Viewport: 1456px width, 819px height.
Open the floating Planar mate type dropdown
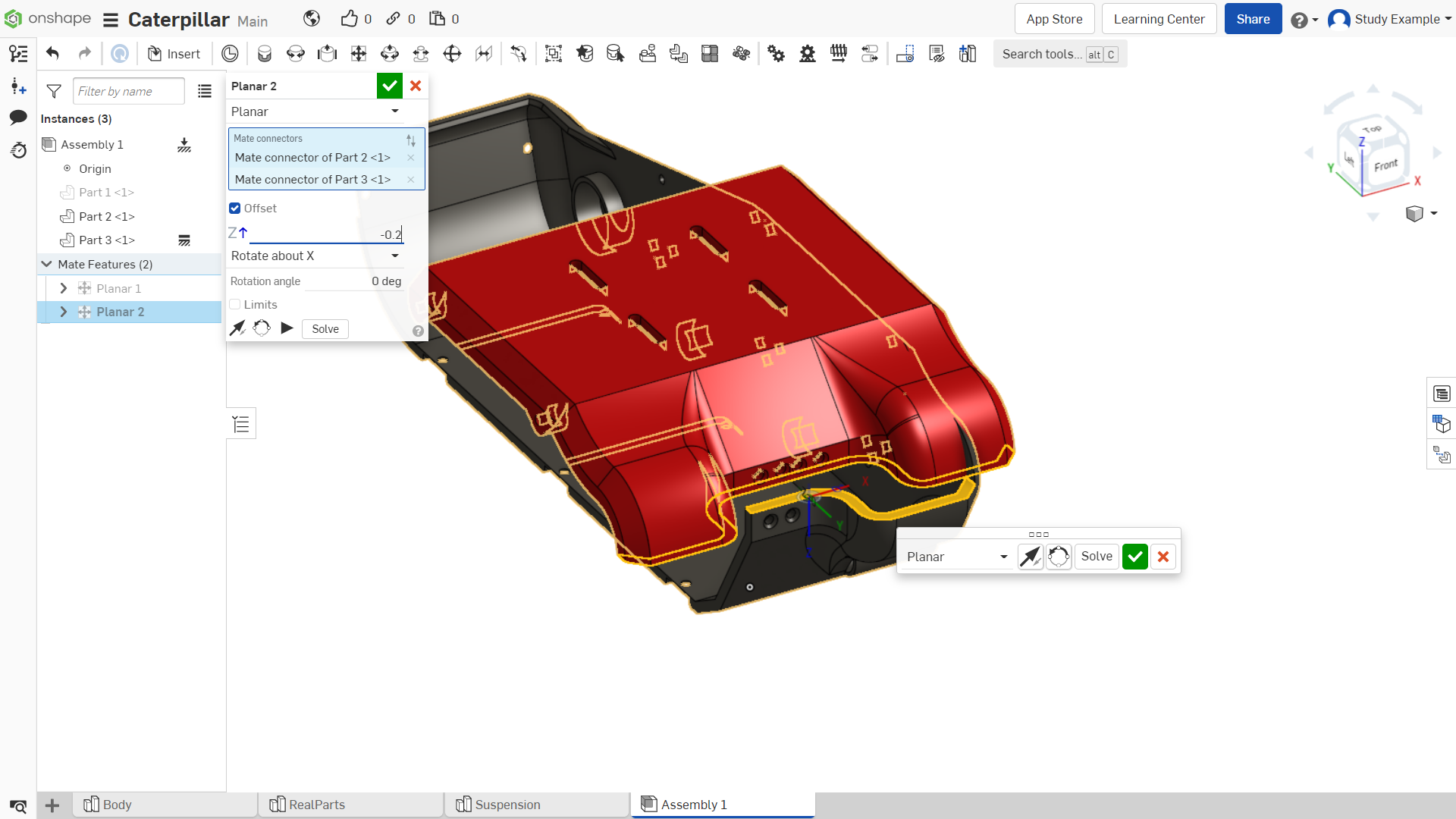point(957,557)
